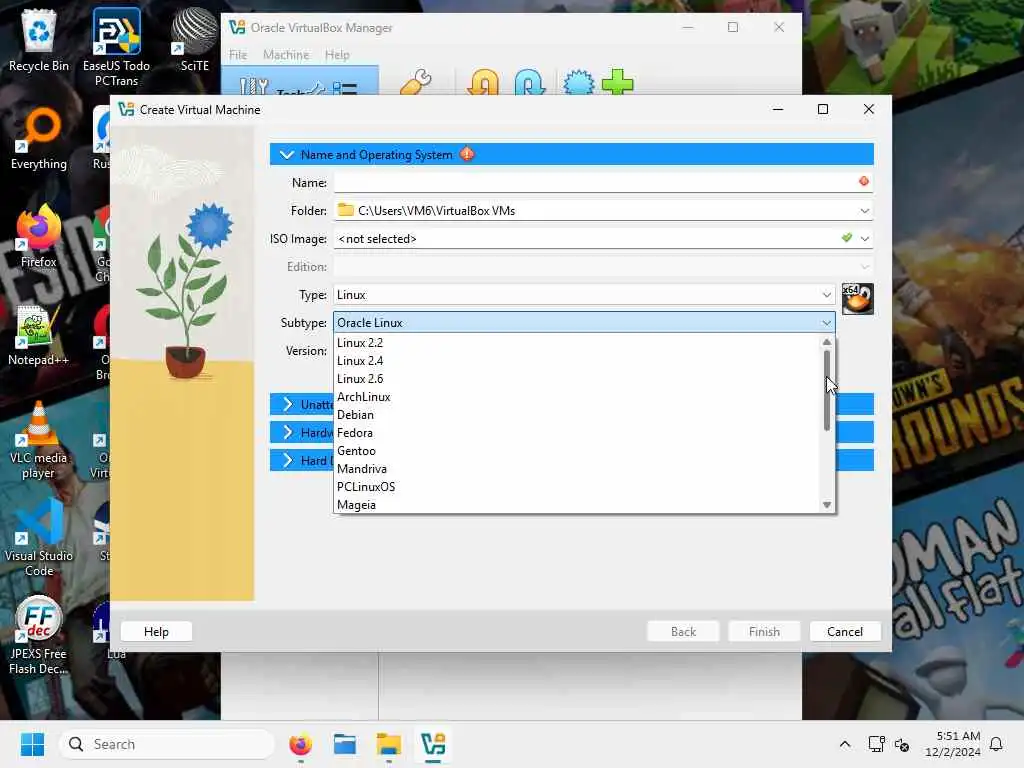Open the blue folder taskbar icon
The width and height of the screenshot is (1024, 768).
(x=345, y=744)
